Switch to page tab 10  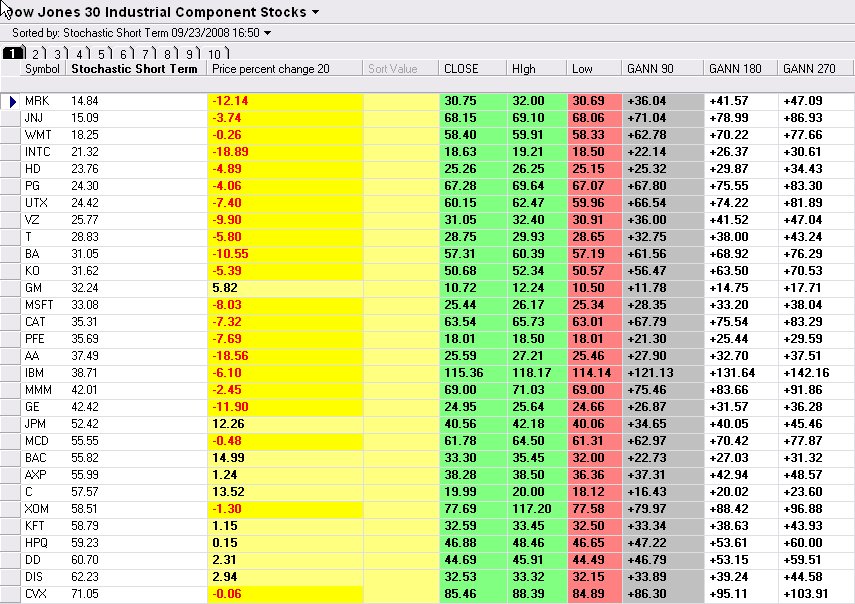[216, 53]
